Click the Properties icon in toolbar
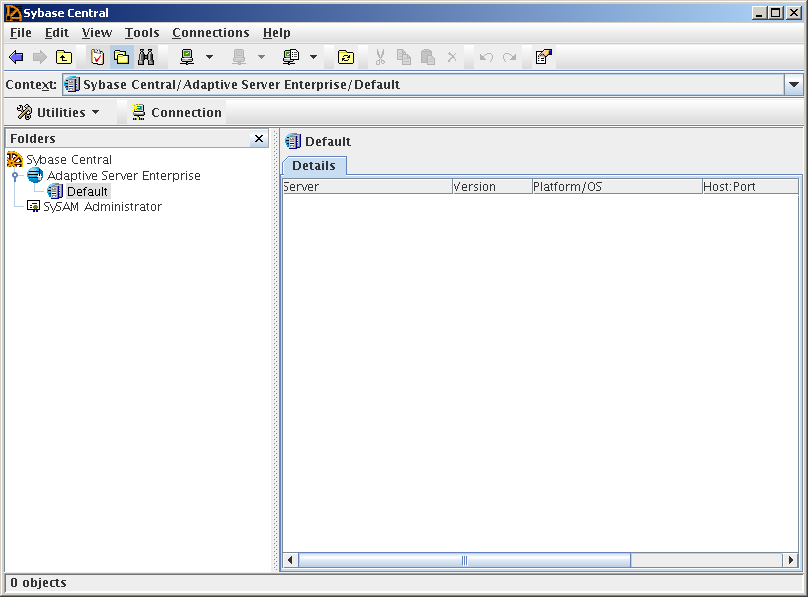 [543, 57]
